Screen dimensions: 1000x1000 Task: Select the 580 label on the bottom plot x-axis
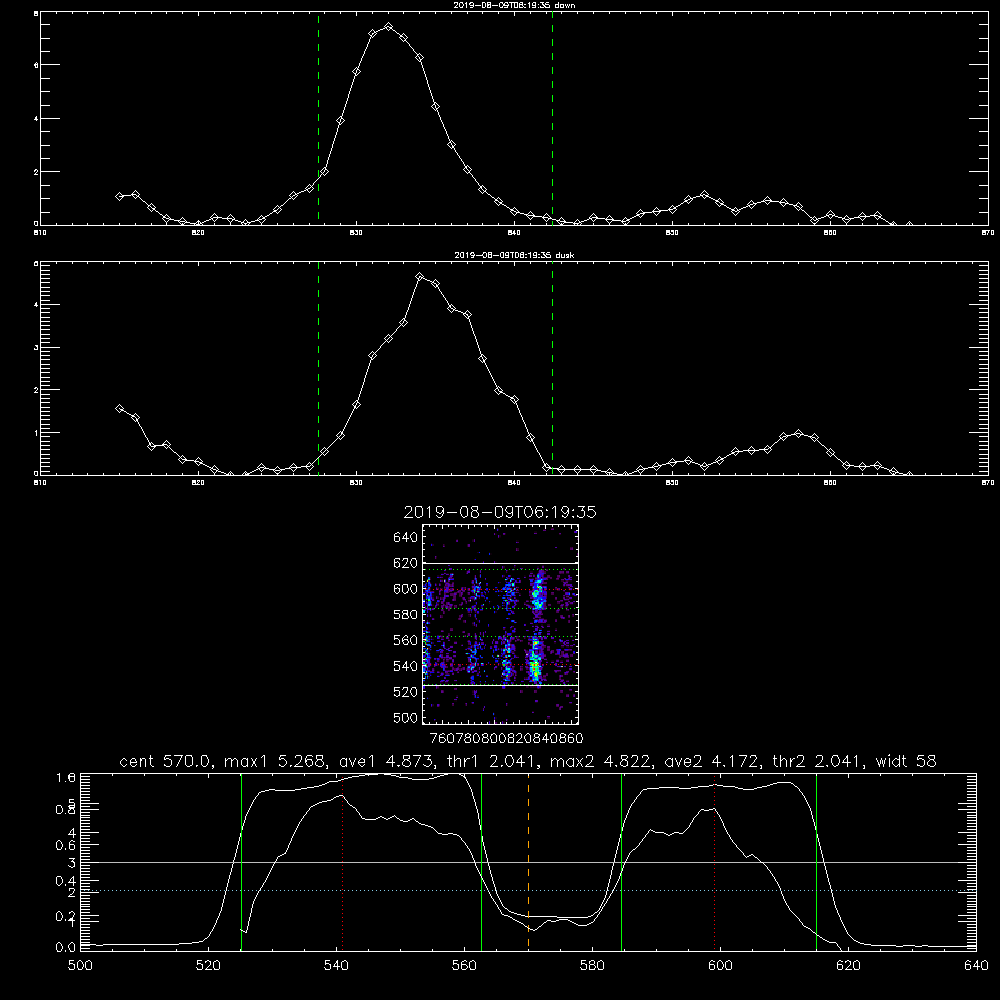[x=592, y=966]
